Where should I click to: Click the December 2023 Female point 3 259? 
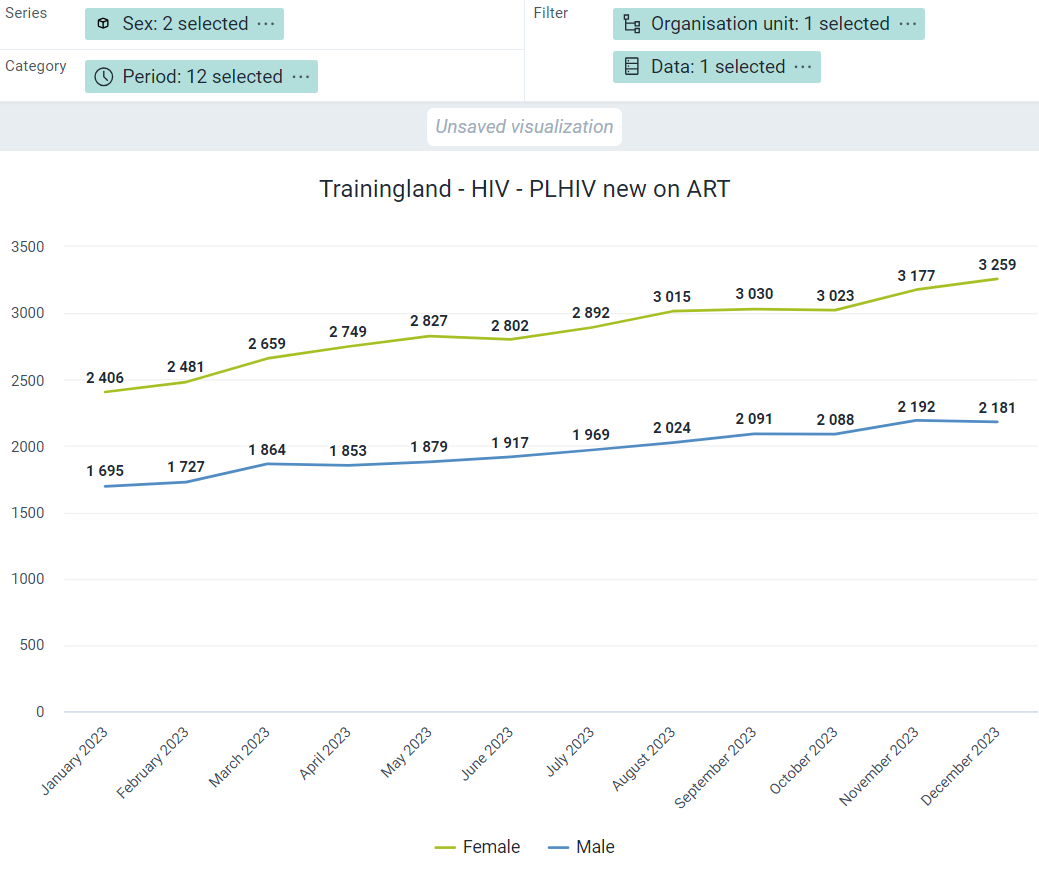[997, 279]
